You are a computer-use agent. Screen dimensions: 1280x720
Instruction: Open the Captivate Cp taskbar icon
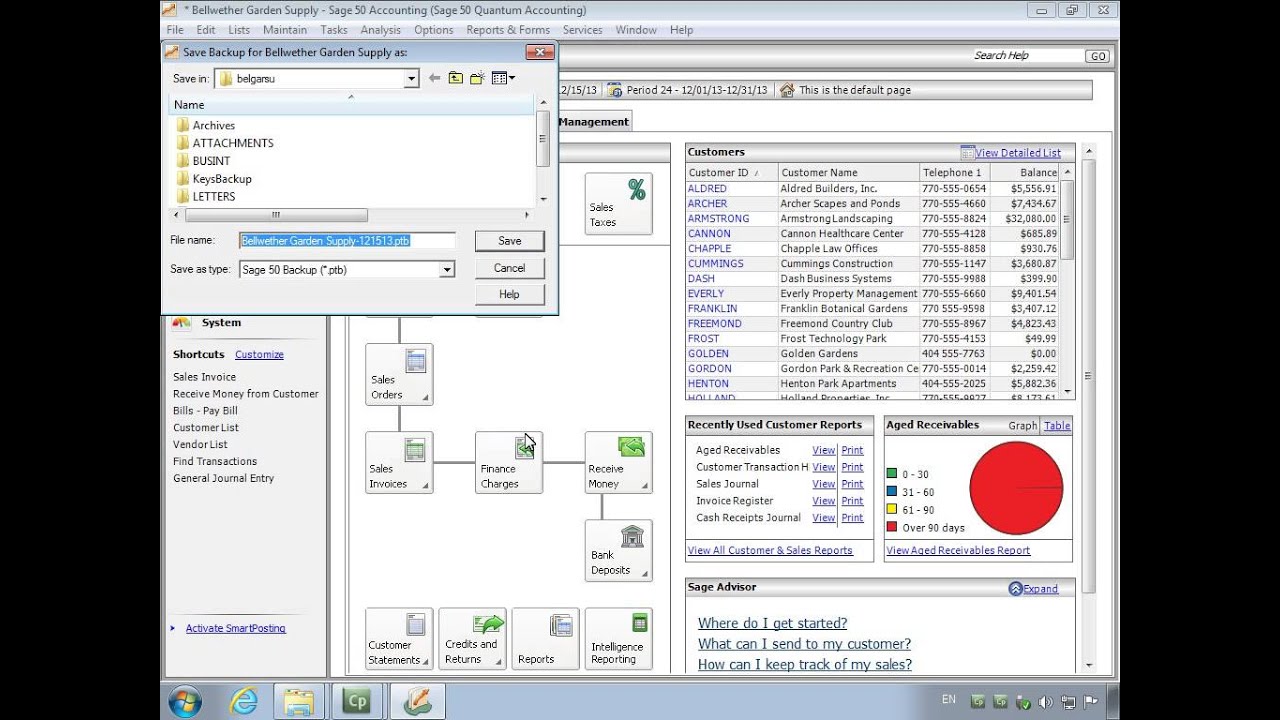355,702
